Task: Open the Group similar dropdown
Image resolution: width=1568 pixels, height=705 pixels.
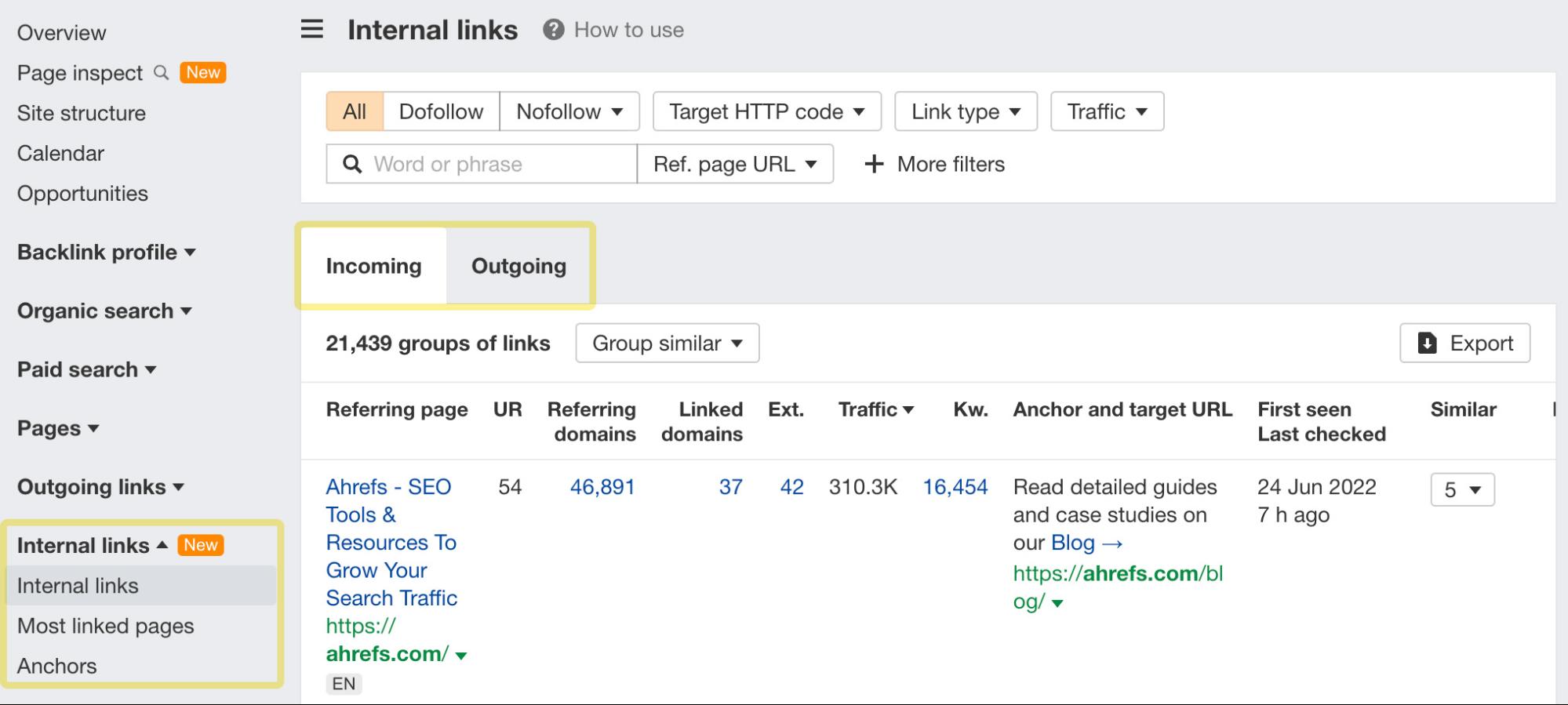Action: pyautogui.click(x=668, y=343)
